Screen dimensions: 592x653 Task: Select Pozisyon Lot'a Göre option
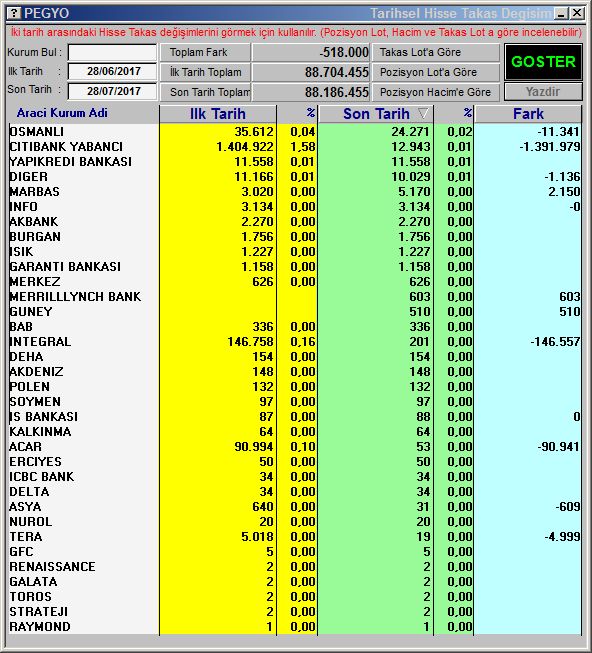coord(435,72)
